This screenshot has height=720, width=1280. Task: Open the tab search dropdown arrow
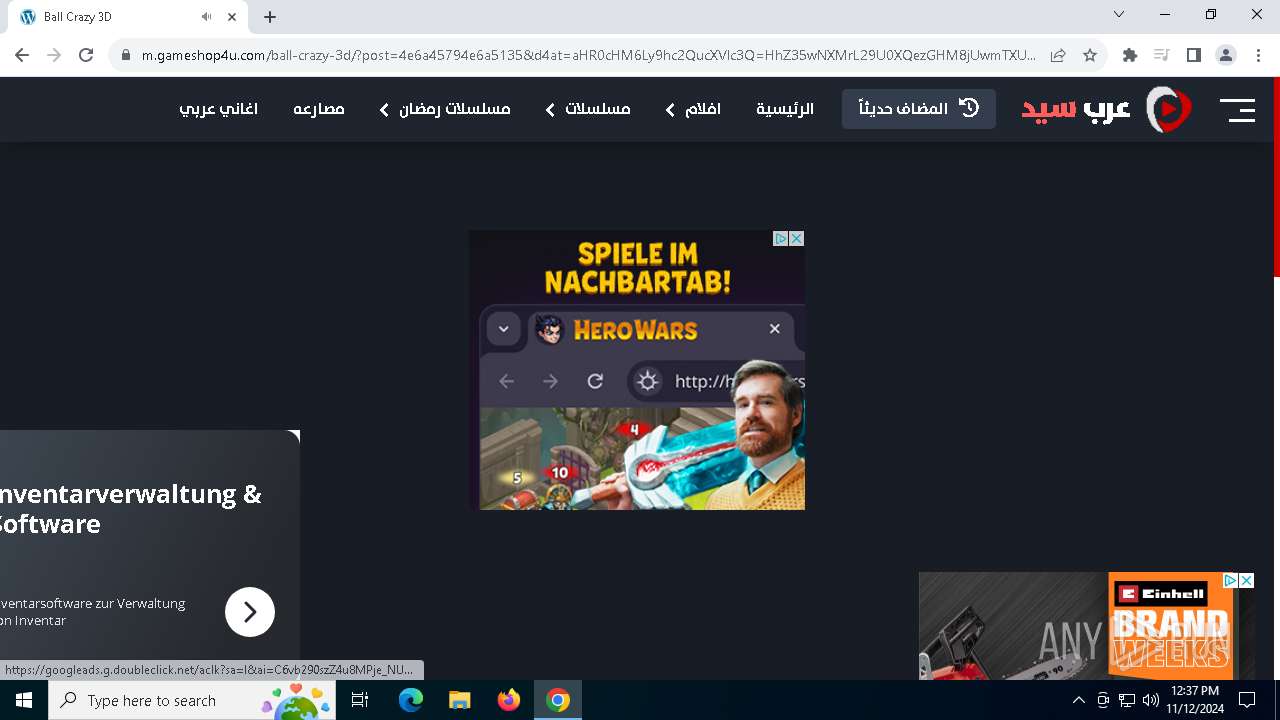click(x=1119, y=14)
